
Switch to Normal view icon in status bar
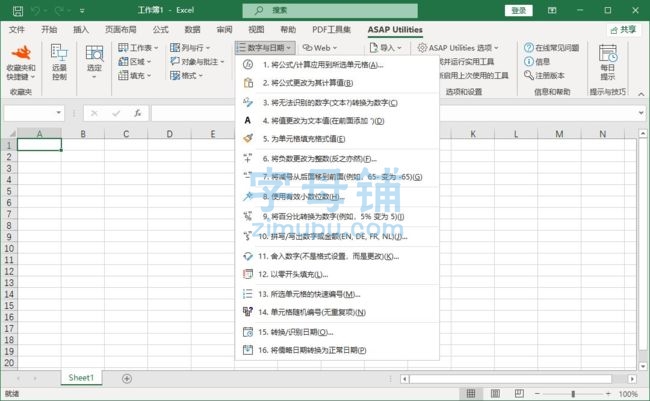tap(471, 394)
